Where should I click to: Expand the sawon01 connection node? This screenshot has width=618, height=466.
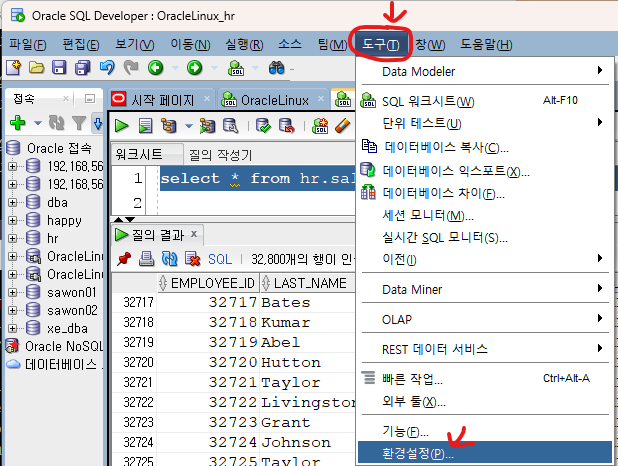click(x=13, y=293)
